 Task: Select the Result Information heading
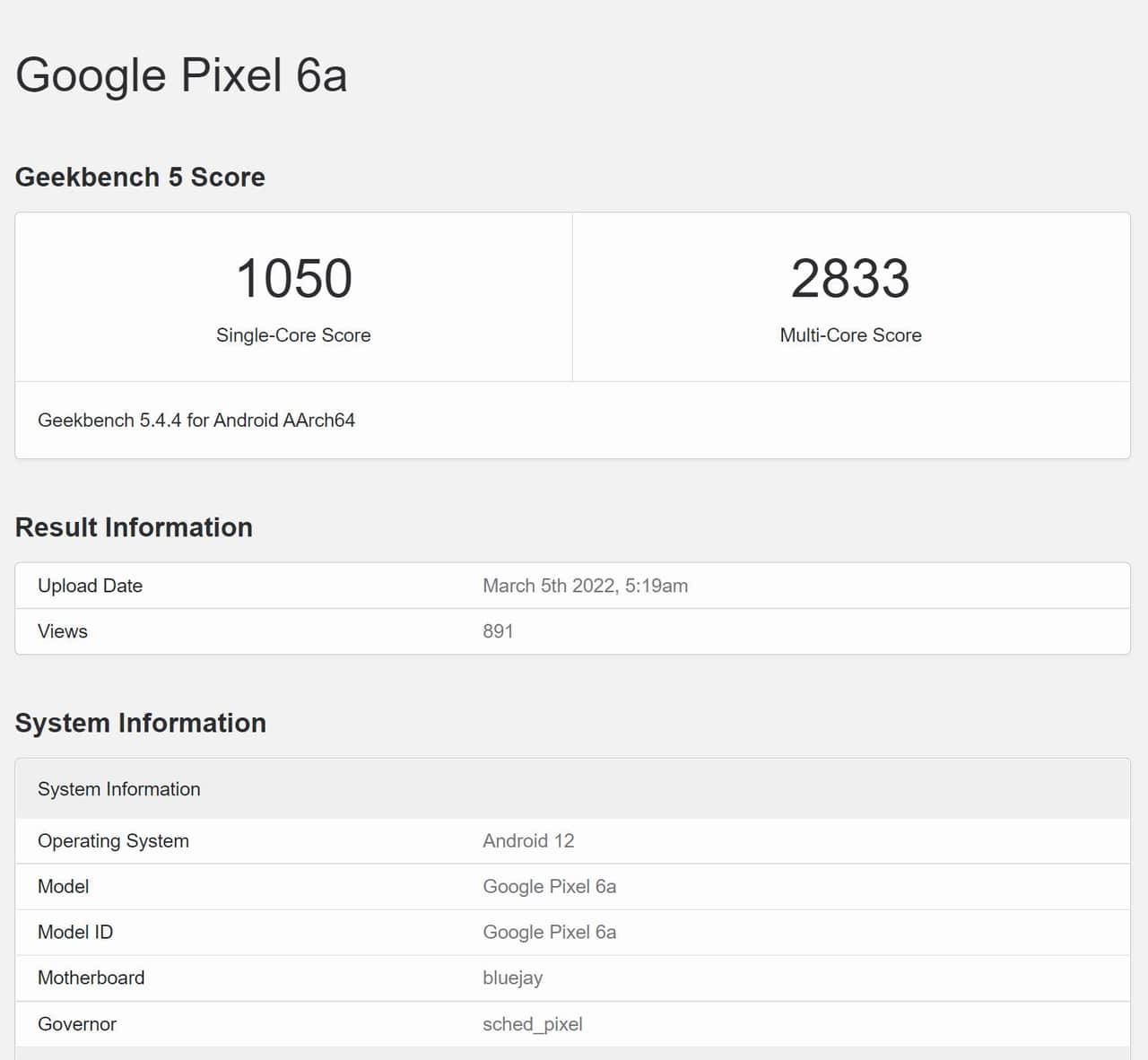click(x=134, y=527)
